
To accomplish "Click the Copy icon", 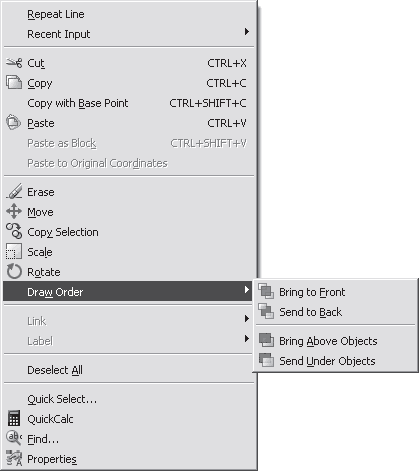I will tap(14, 83).
